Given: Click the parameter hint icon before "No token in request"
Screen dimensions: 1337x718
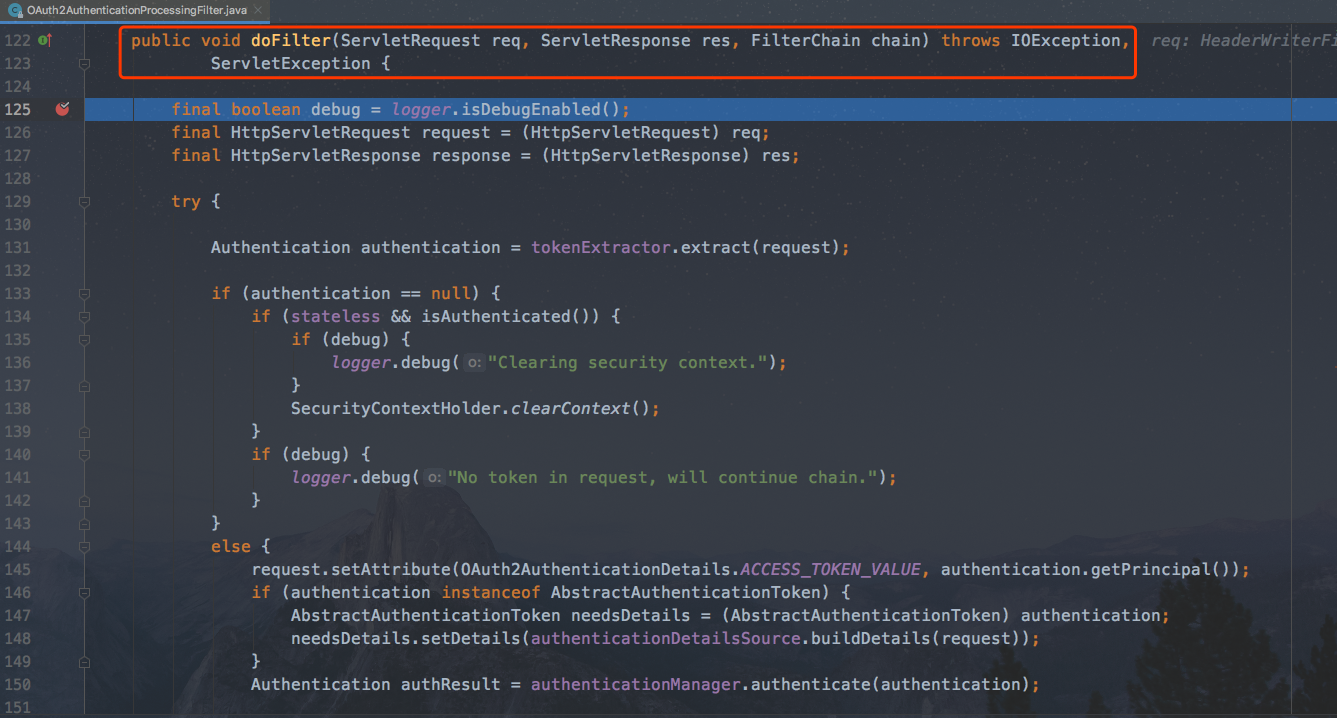Looking at the screenshot, I should click(432, 477).
